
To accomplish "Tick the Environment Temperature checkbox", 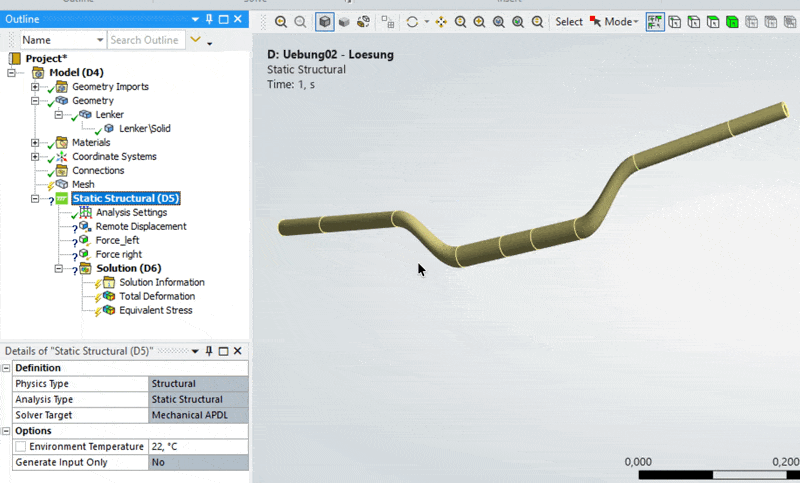I will click(20, 446).
